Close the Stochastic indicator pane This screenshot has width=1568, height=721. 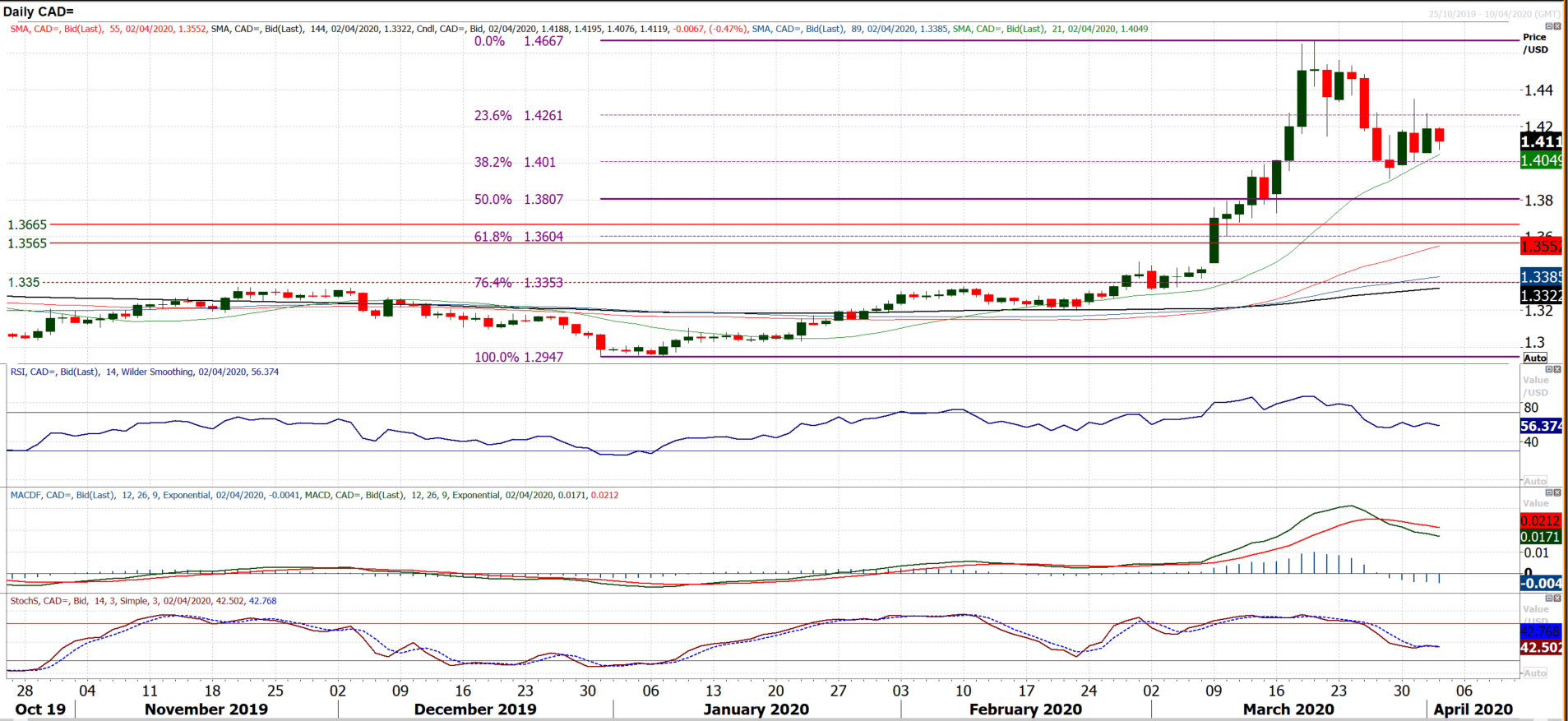(x=1557, y=599)
